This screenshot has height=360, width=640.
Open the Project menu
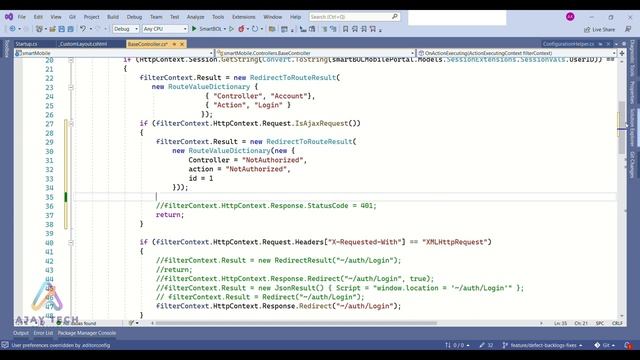click(91, 17)
